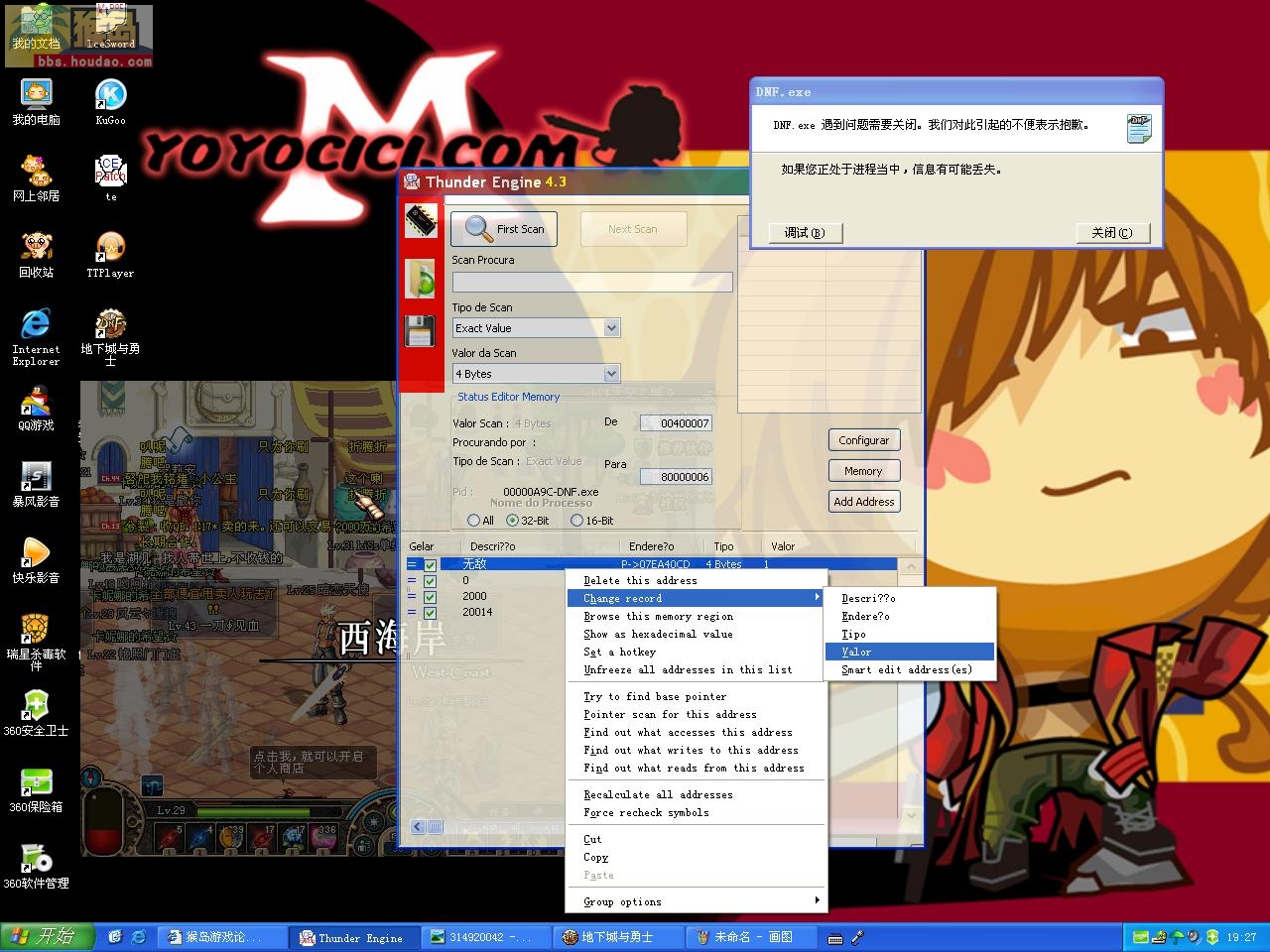Image resolution: width=1270 pixels, height=952 pixels.
Task: Toggle freeze checkbox for the 无敌 row
Action: click(x=431, y=564)
